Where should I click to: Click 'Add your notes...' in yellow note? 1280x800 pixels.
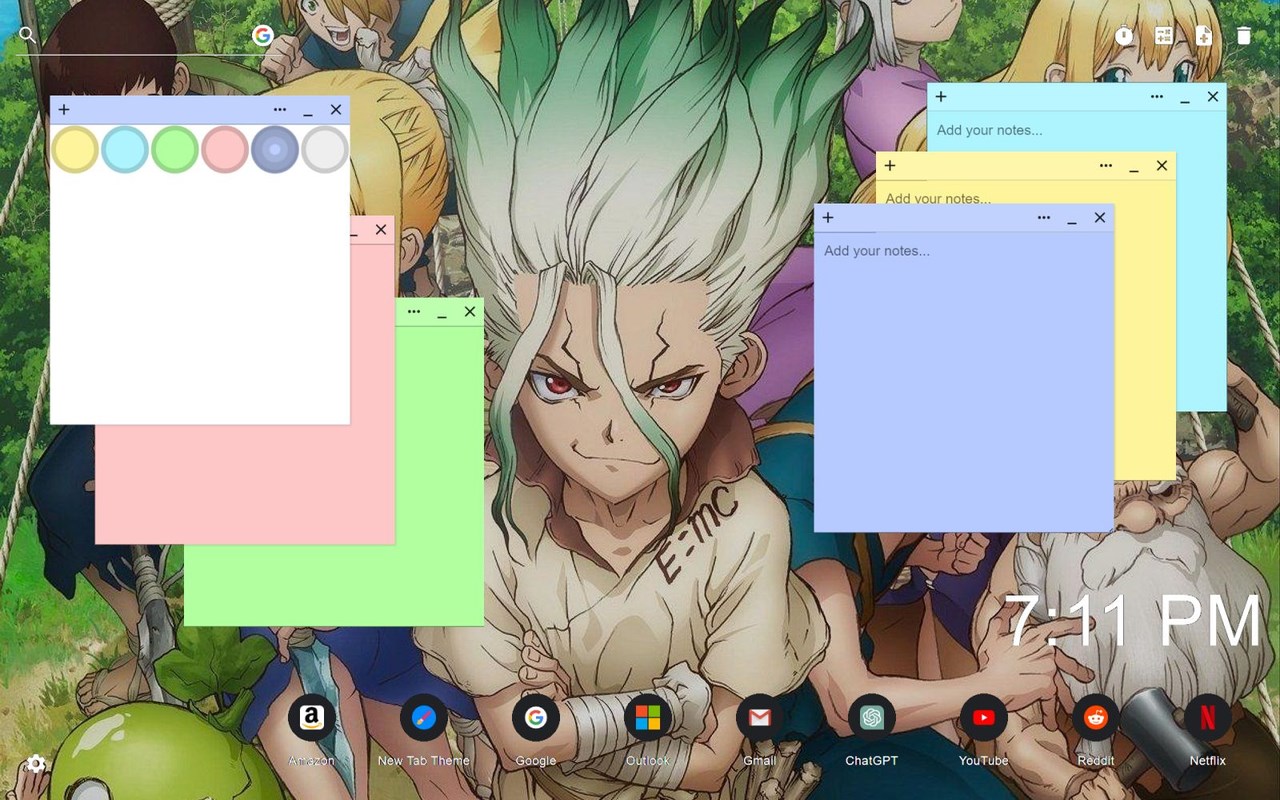point(938,198)
